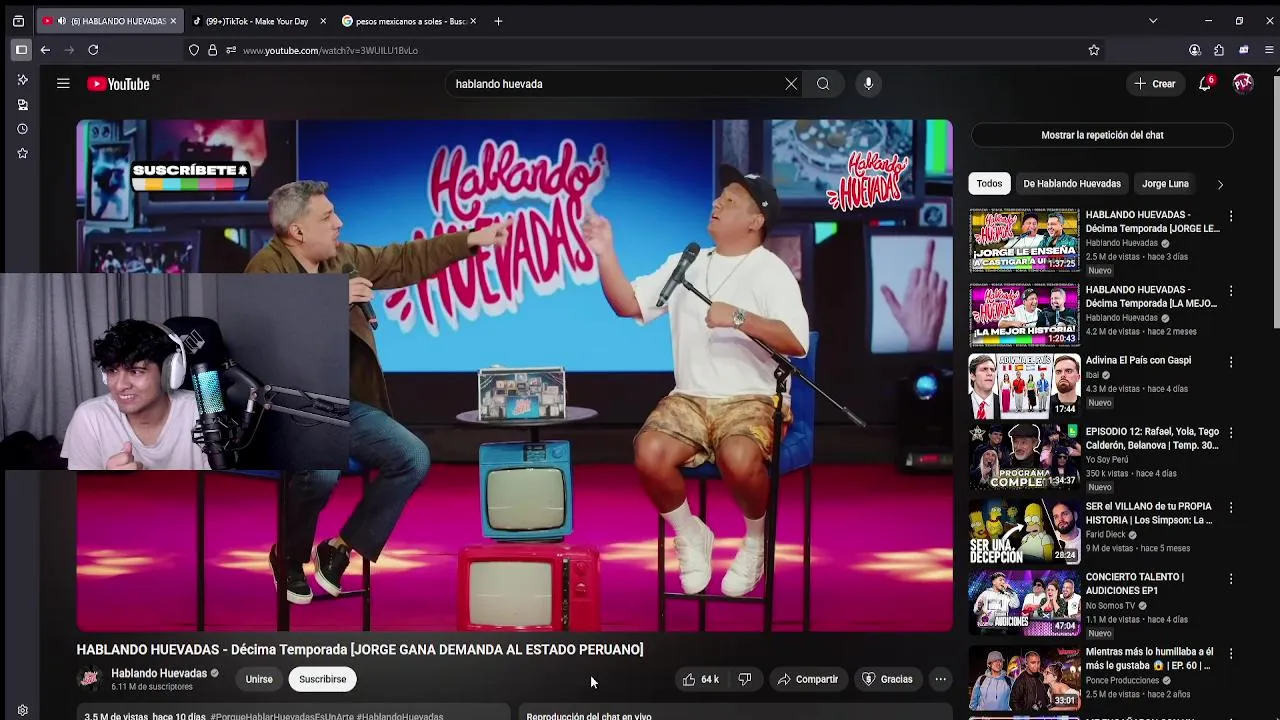Dislike the video with the thumbs down
This screenshot has height=720, width=1280.
pyautogui.click(x=745, y=679)
